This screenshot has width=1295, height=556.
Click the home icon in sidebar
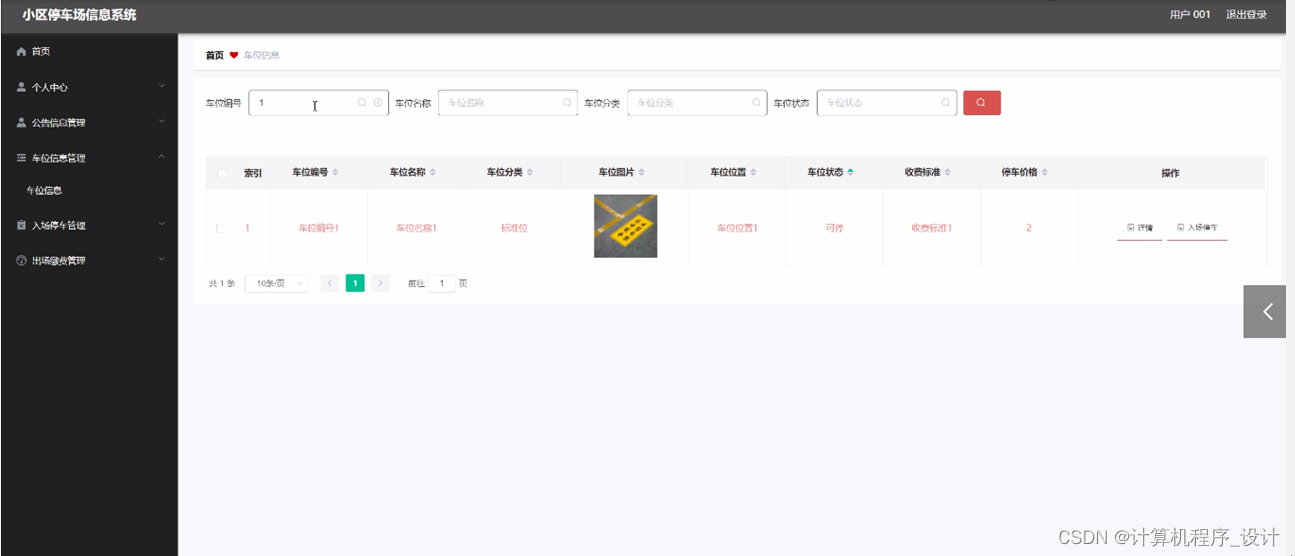(21, 51)
